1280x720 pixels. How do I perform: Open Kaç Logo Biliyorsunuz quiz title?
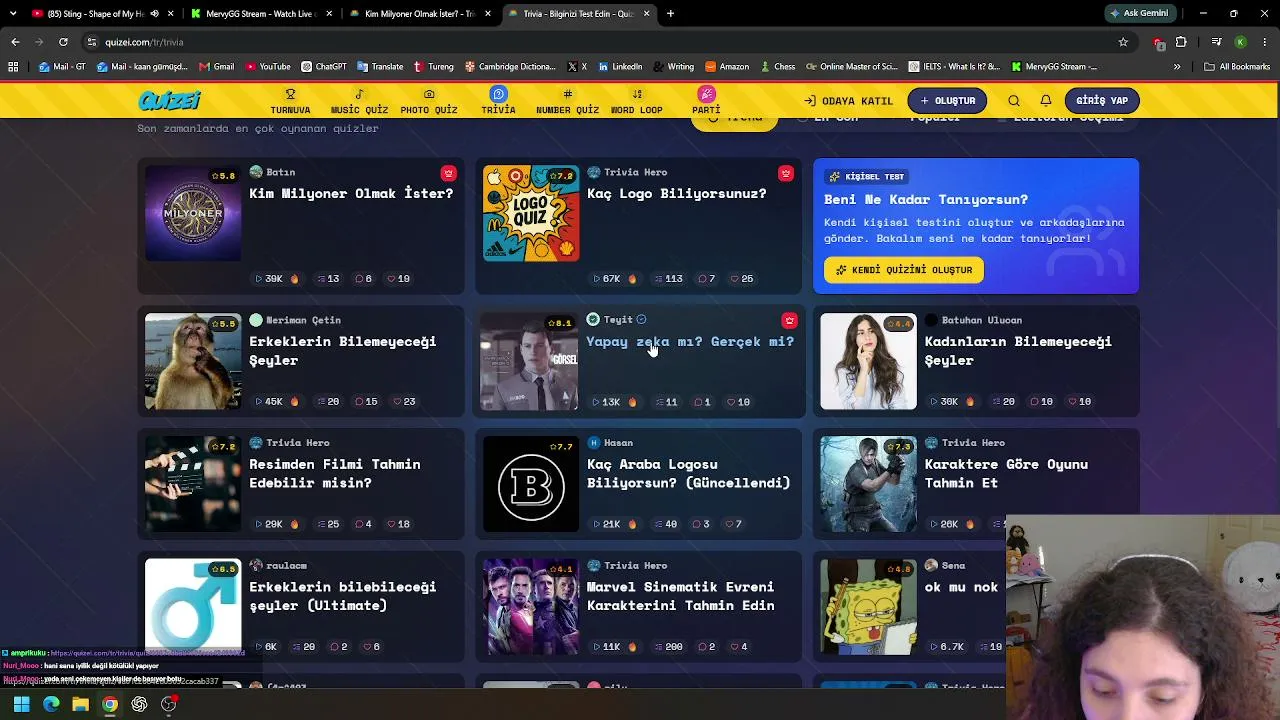click(x=676, y=193)
